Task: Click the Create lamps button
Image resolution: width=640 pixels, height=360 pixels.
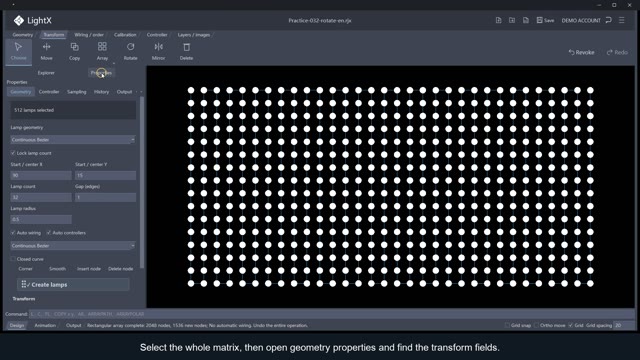Action: (73, 284)
